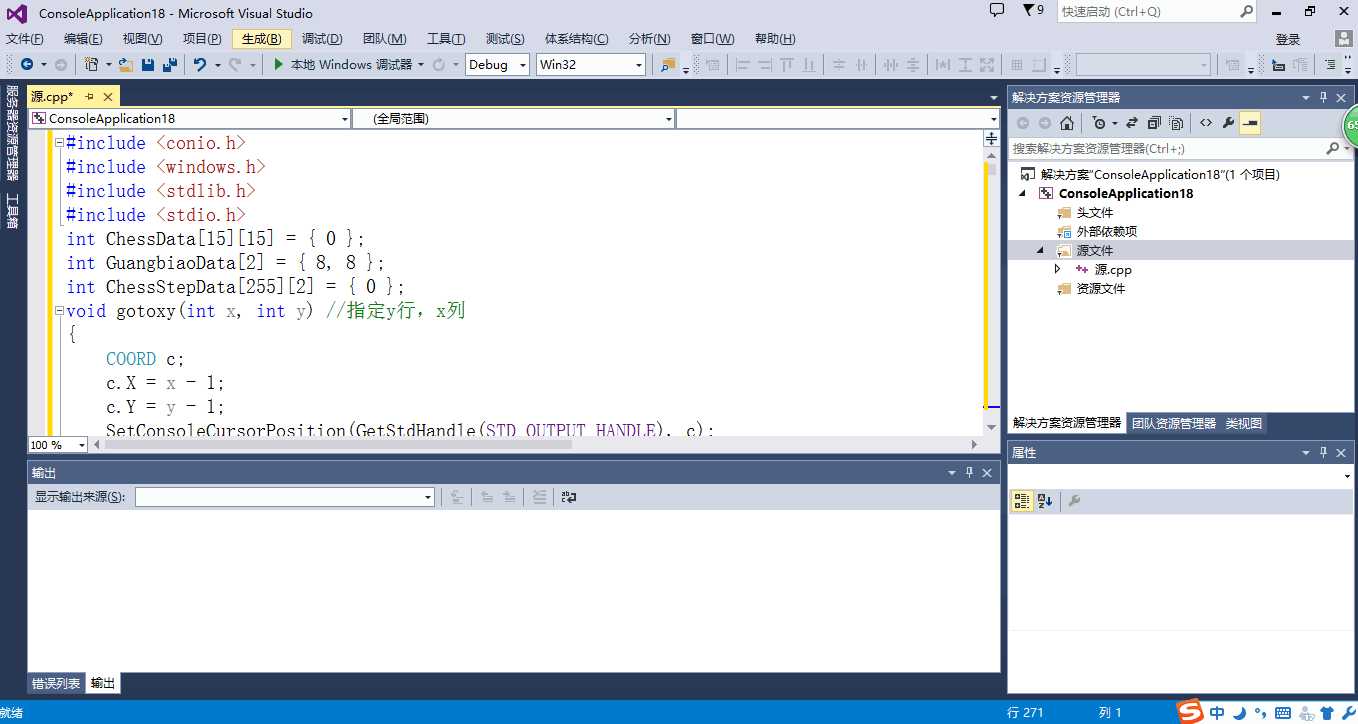
Task: Open the 服务器资源管理器 side tab
Action: 12,133
